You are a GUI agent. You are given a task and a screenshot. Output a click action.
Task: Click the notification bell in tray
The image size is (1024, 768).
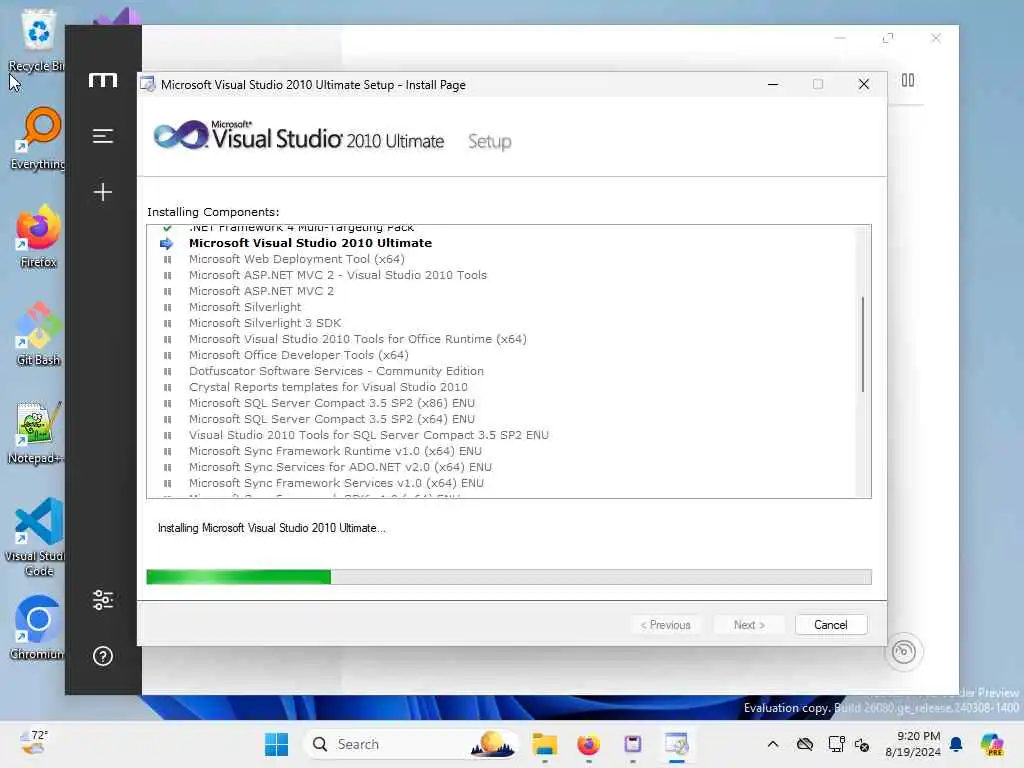click(x=956, y=744)
